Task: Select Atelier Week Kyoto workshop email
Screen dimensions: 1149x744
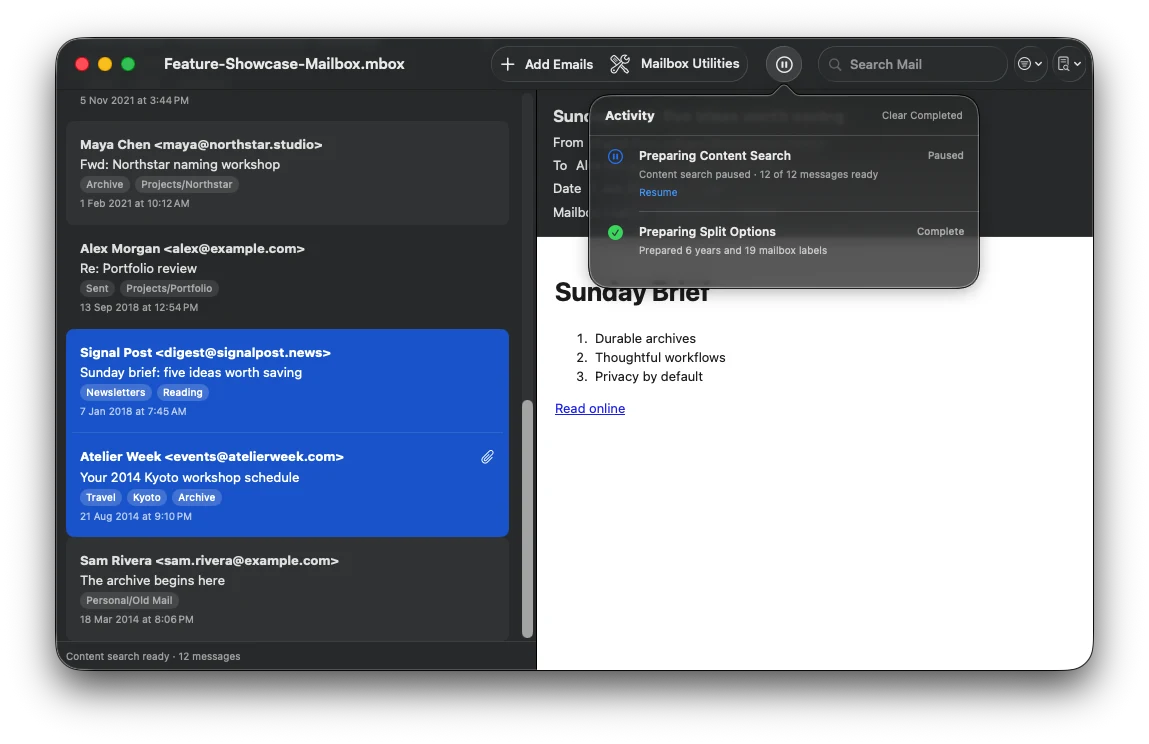Action: tap(287, 485)
